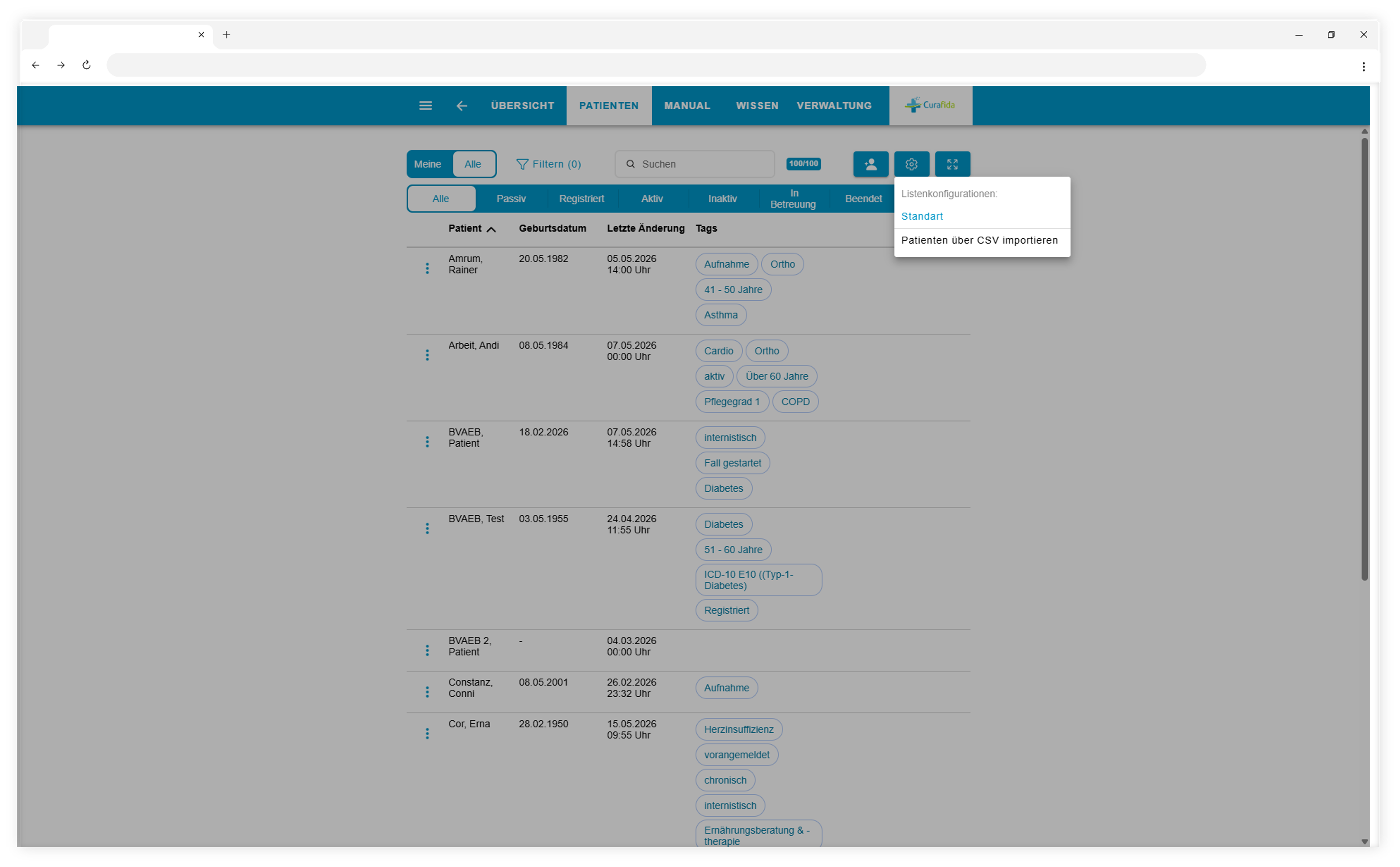This screenshot has width=1400, height=867.
Task: Open Filtern (0) filter options
Action: 548,164
